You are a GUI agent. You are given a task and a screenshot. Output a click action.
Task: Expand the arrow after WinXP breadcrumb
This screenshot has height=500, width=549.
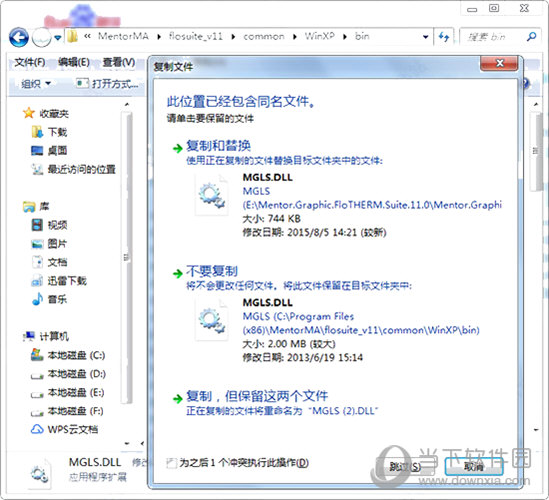point(345,37)
